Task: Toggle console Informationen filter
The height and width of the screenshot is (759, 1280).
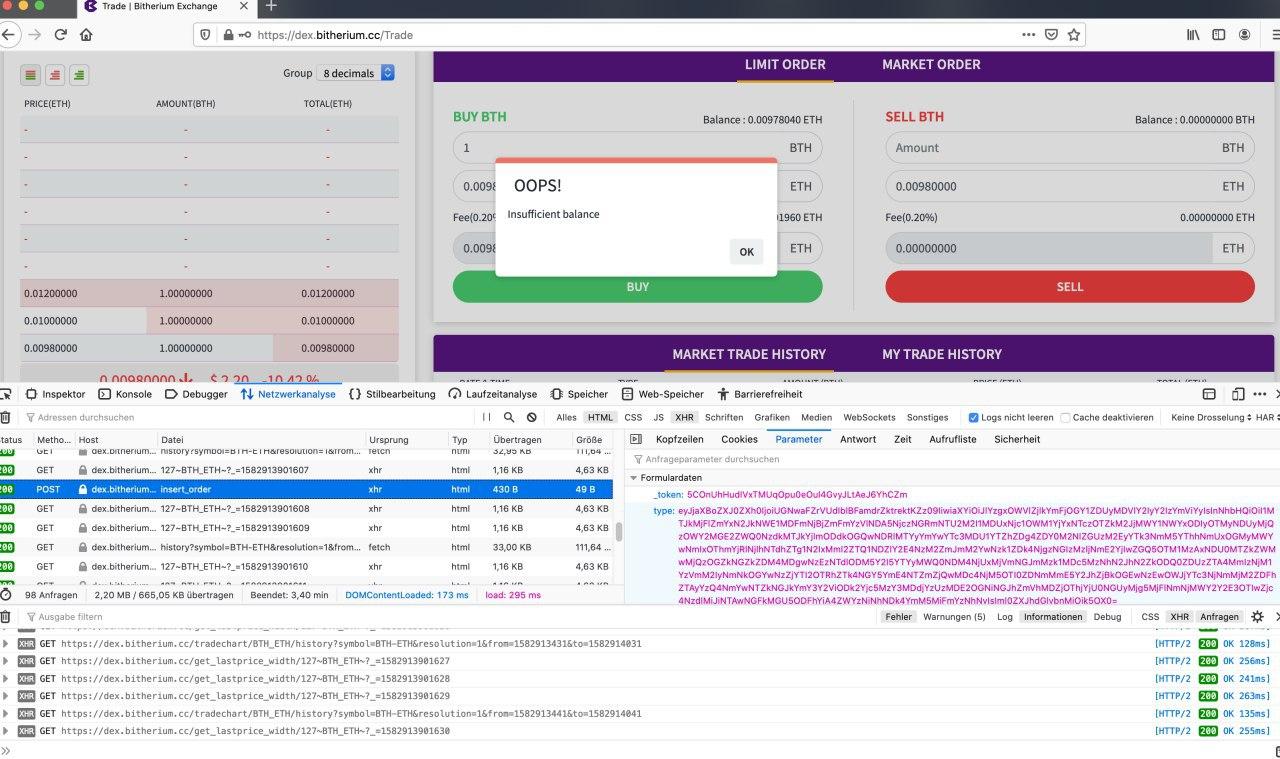Action: 1053,617
